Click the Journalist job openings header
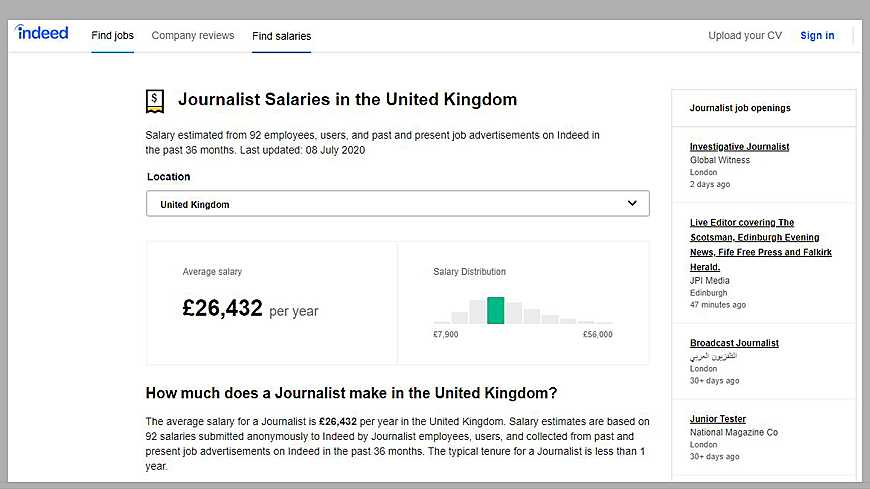Screen dimensions: 870x489 pyautogui.click(x=740, y=108)
